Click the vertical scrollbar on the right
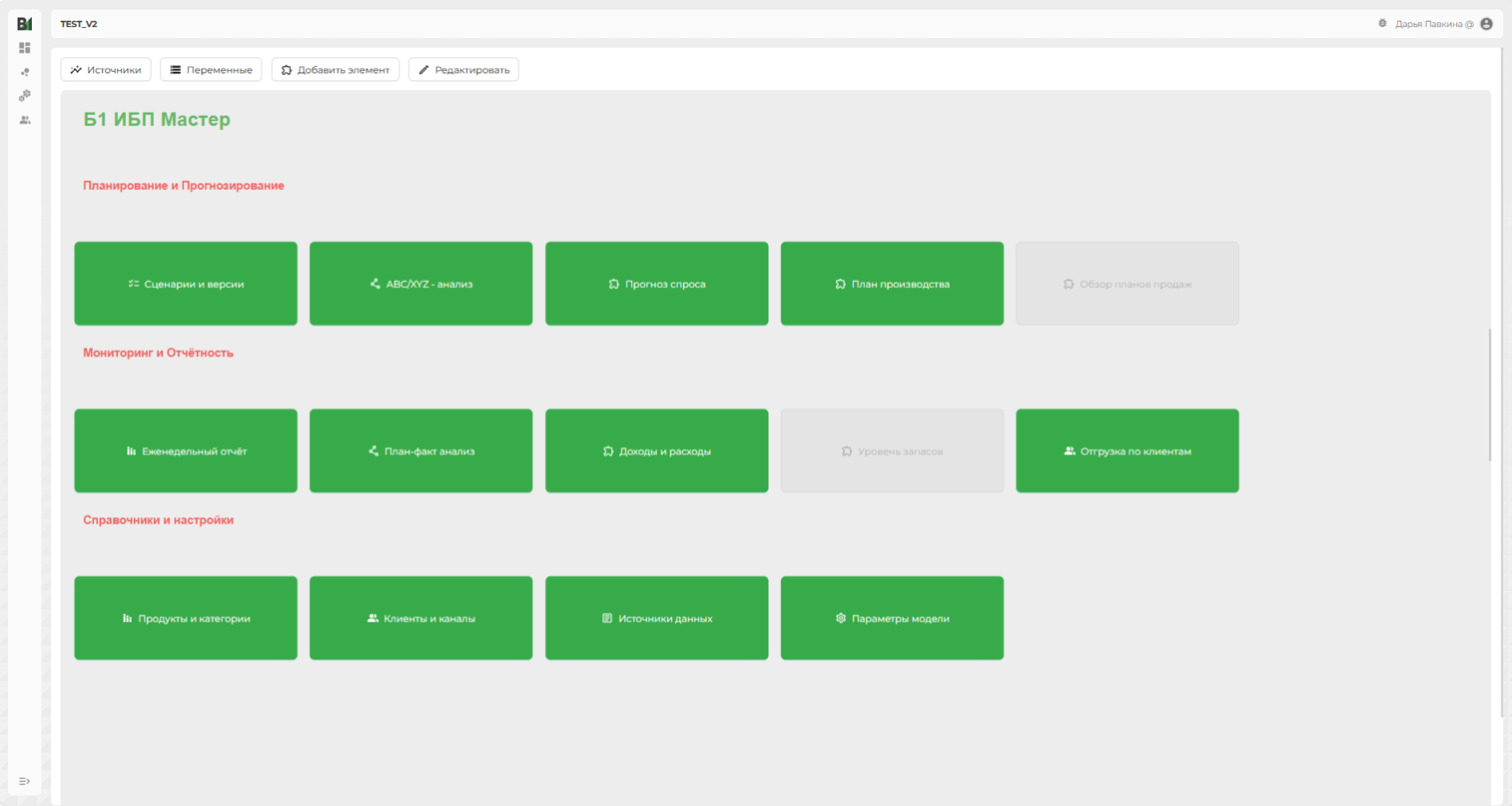Screen dimensions: 1512x806 [1490, 395]
